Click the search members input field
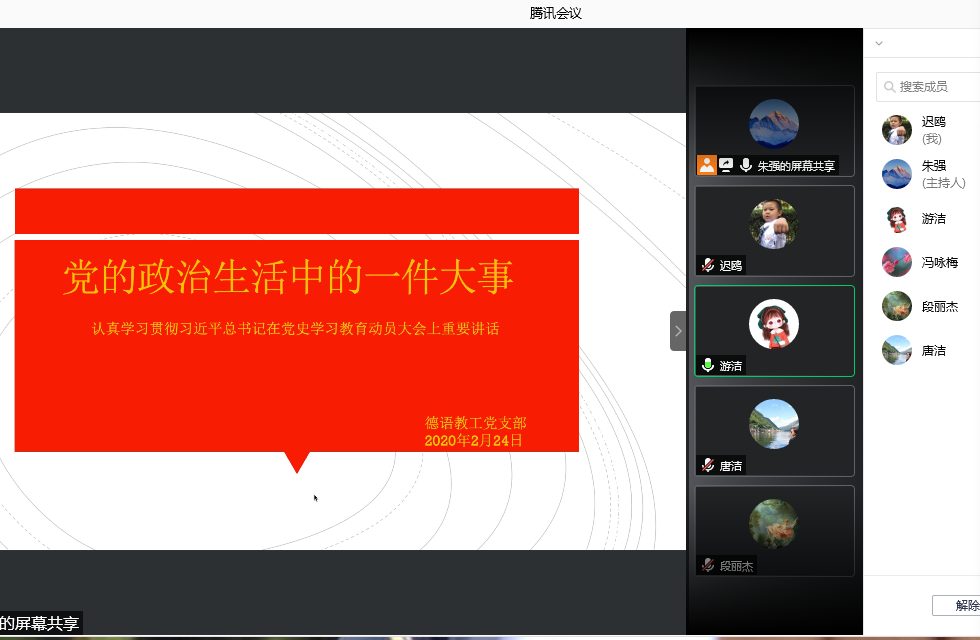Screen dimensions: 980x640 click(x=935, y=87)
